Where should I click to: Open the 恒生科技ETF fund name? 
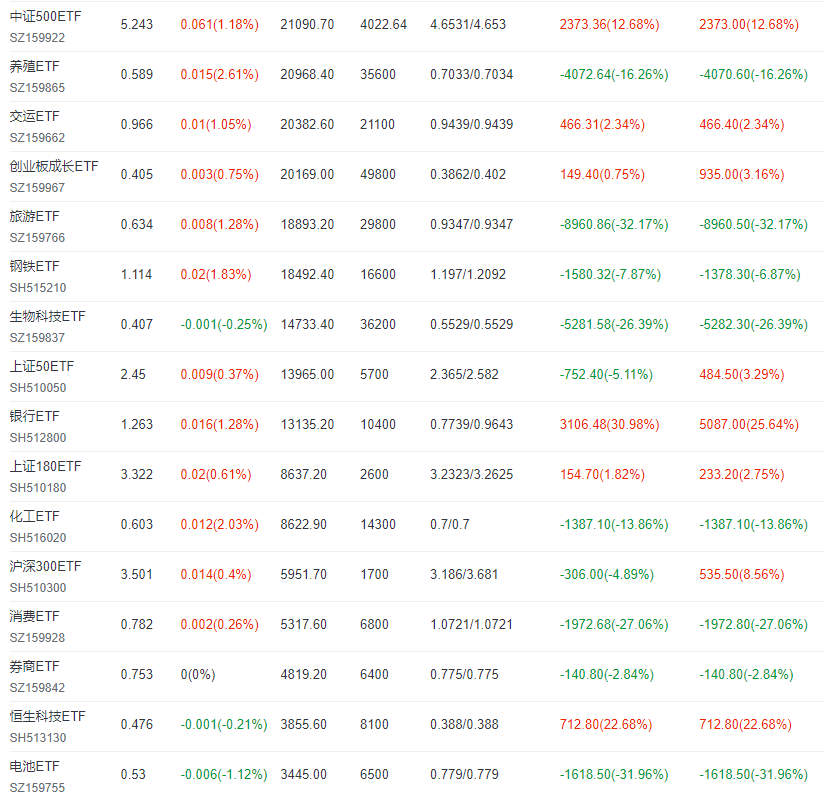47,716
